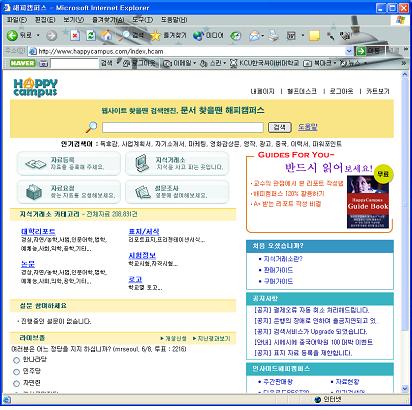Click the Stop loading red X icon

point(75,35)
